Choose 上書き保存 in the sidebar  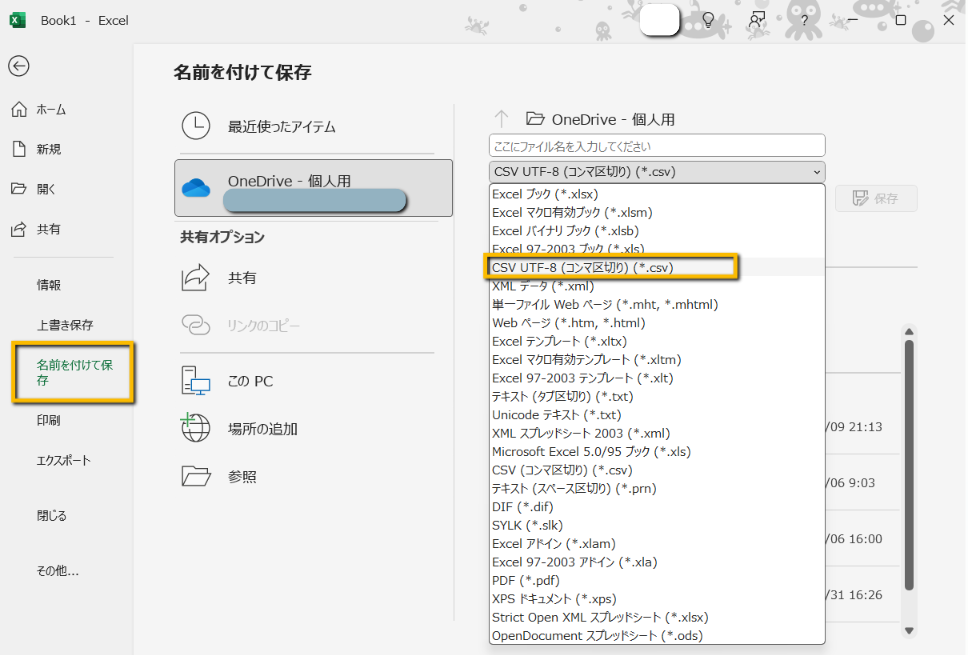click(x=65, y=325)
